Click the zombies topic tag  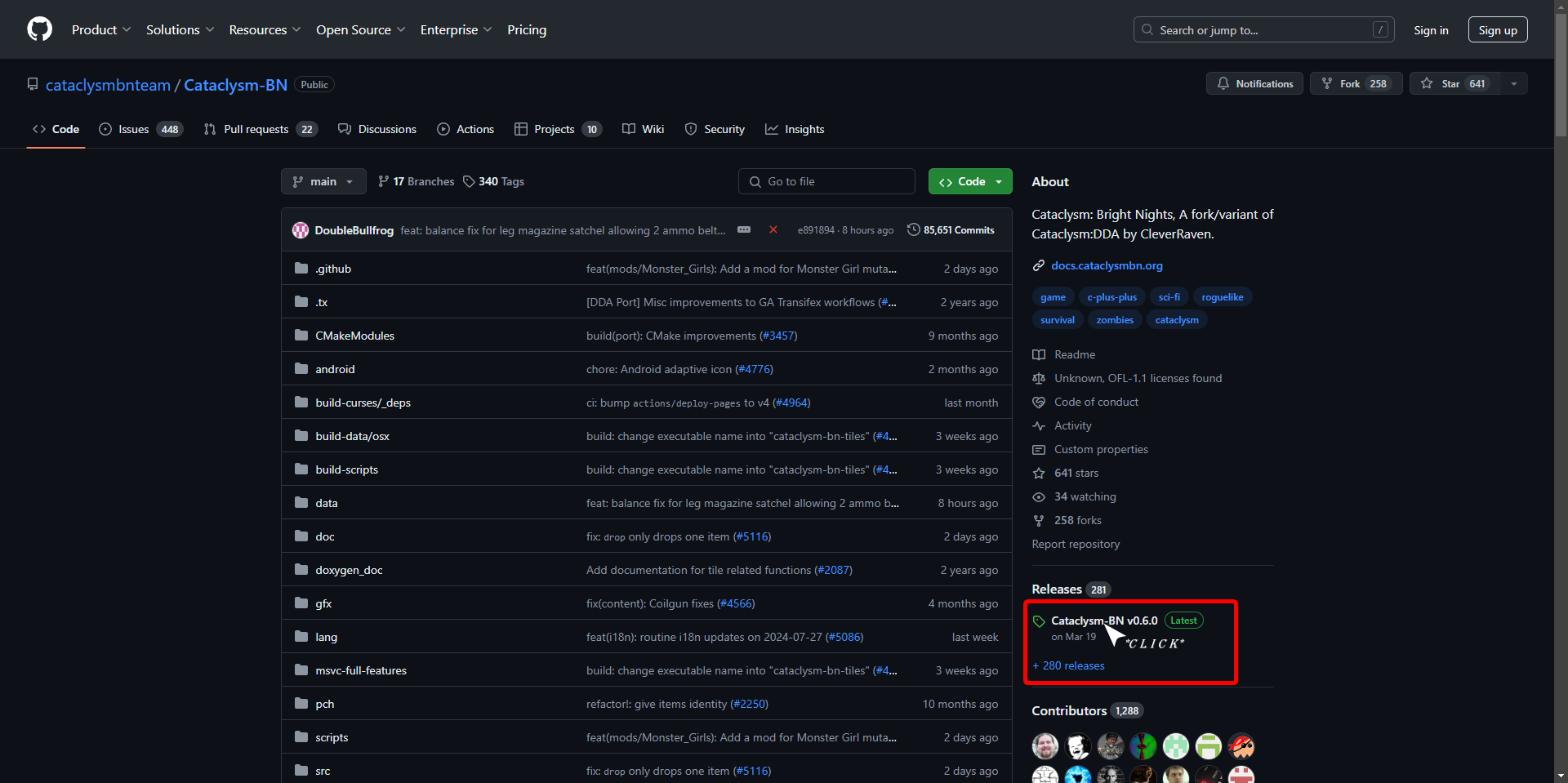click(x=1115, y=320)
